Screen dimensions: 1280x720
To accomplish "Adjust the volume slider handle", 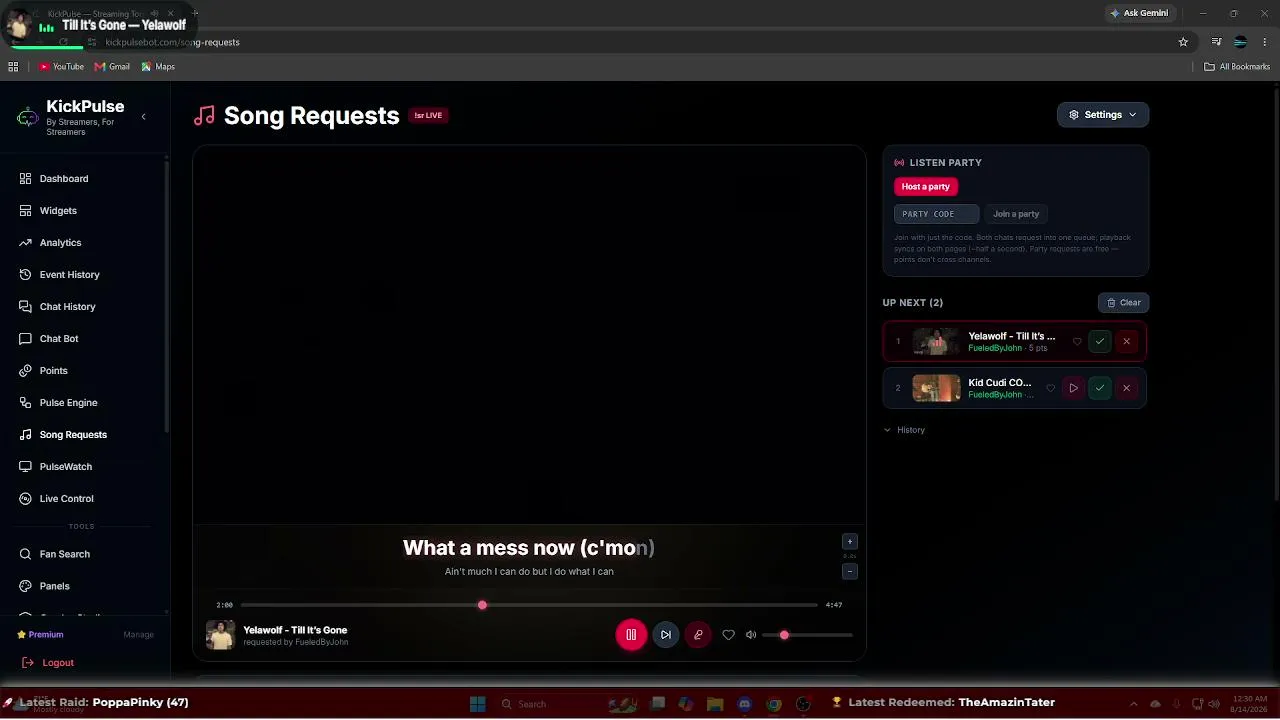I will 784,635.
